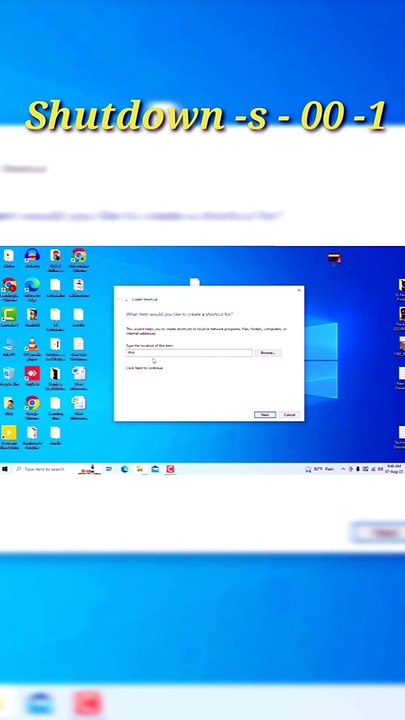This screenshot has width=405, height=720.
Task: Open the red AnyDesk desktop shortcut
Action: pyautogui.click(x=32, y=377)
